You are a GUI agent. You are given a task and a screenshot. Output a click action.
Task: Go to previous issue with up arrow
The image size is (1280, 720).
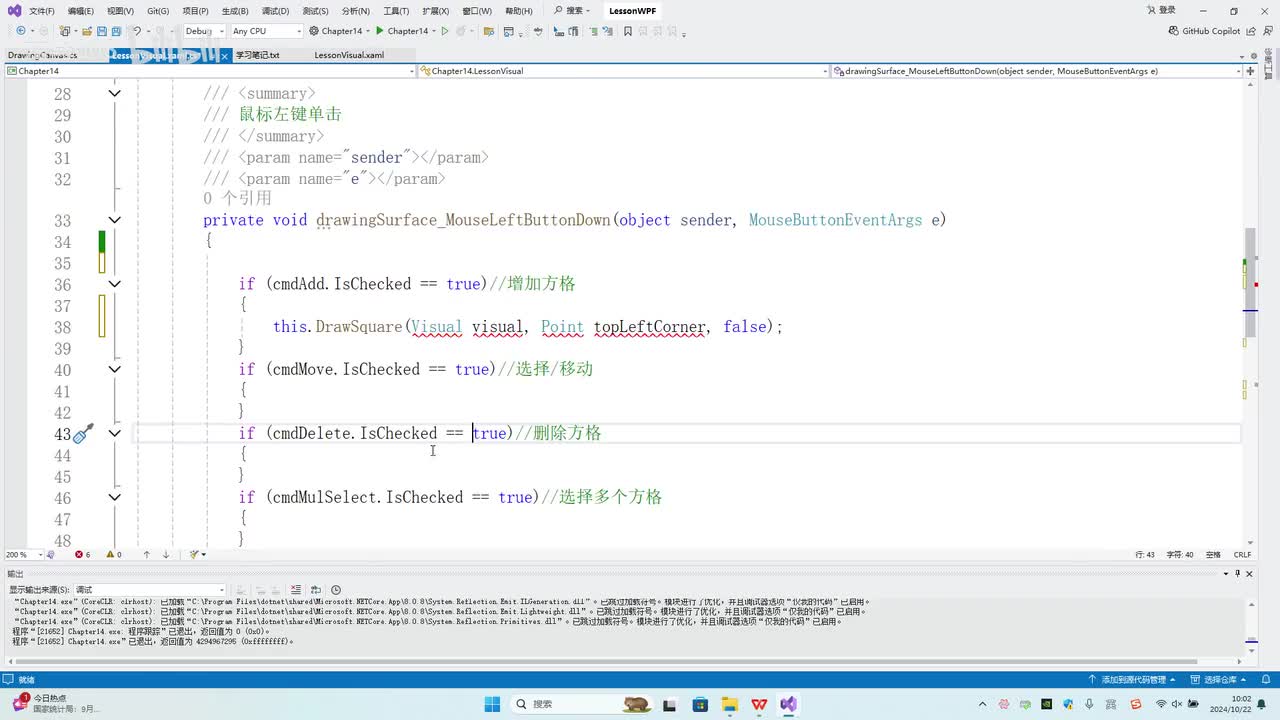point(146,554)
